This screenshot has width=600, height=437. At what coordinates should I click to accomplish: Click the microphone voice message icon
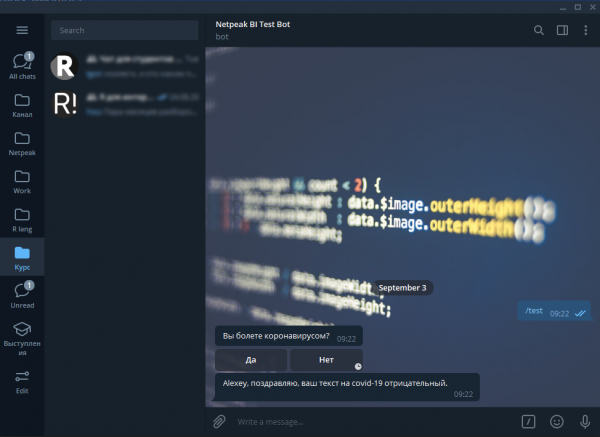(x=583, y=421)
